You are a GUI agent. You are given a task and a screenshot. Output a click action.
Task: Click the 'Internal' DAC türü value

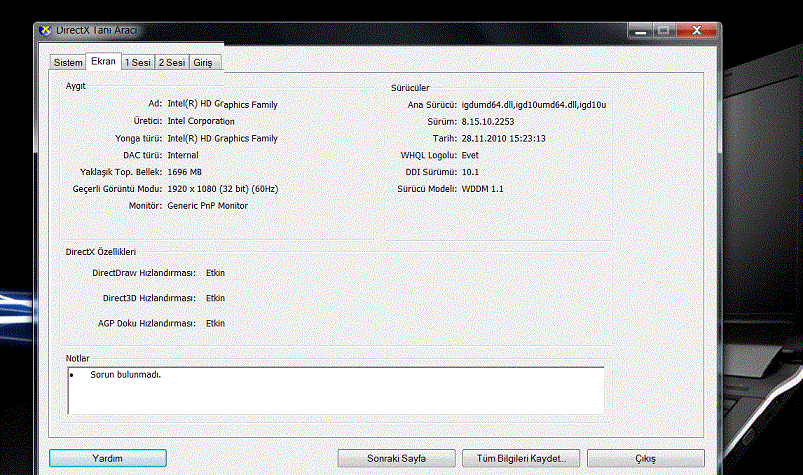(183, 155)
